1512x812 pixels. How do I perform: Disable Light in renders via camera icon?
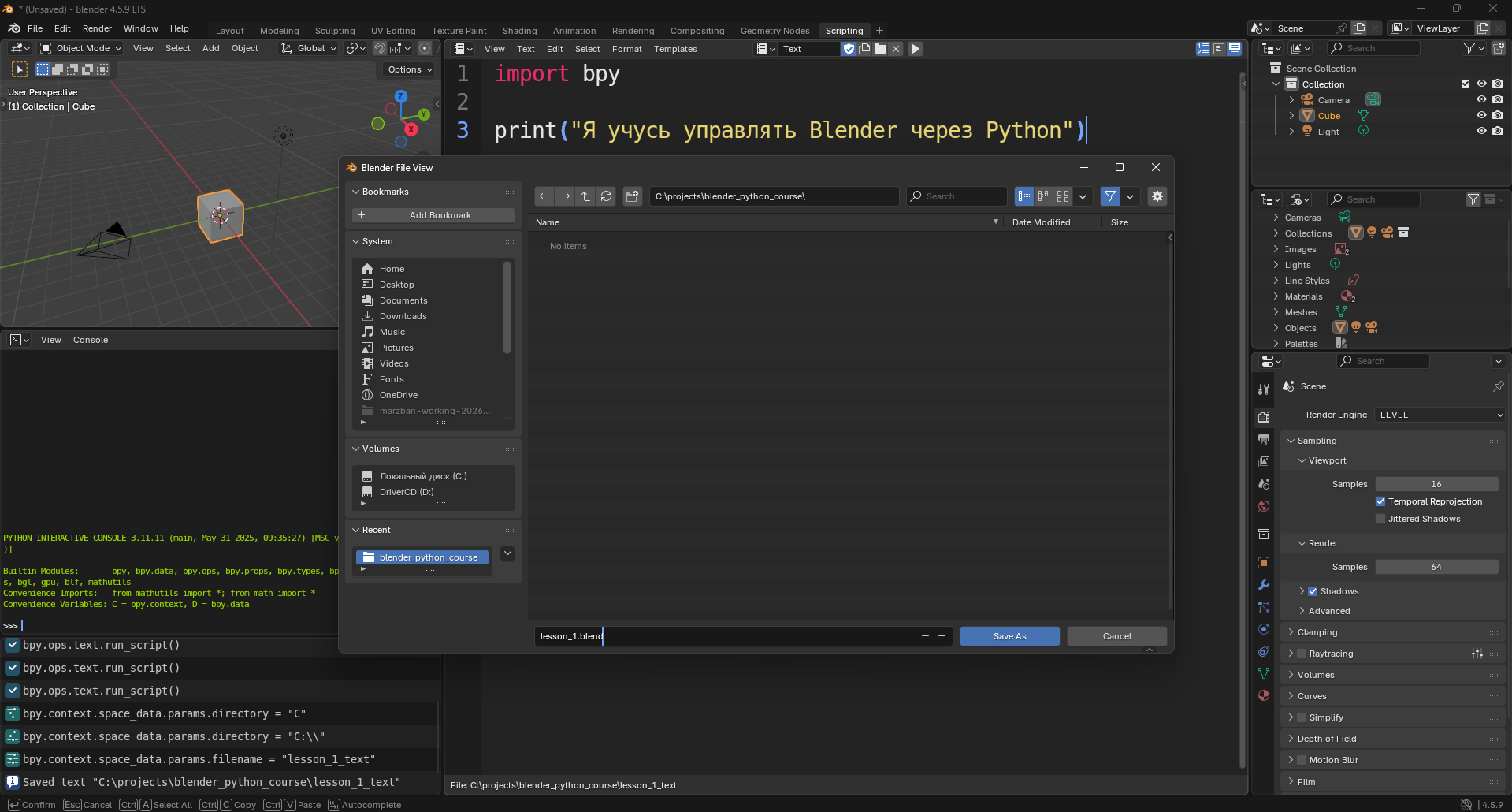[x=1497, y=131]
